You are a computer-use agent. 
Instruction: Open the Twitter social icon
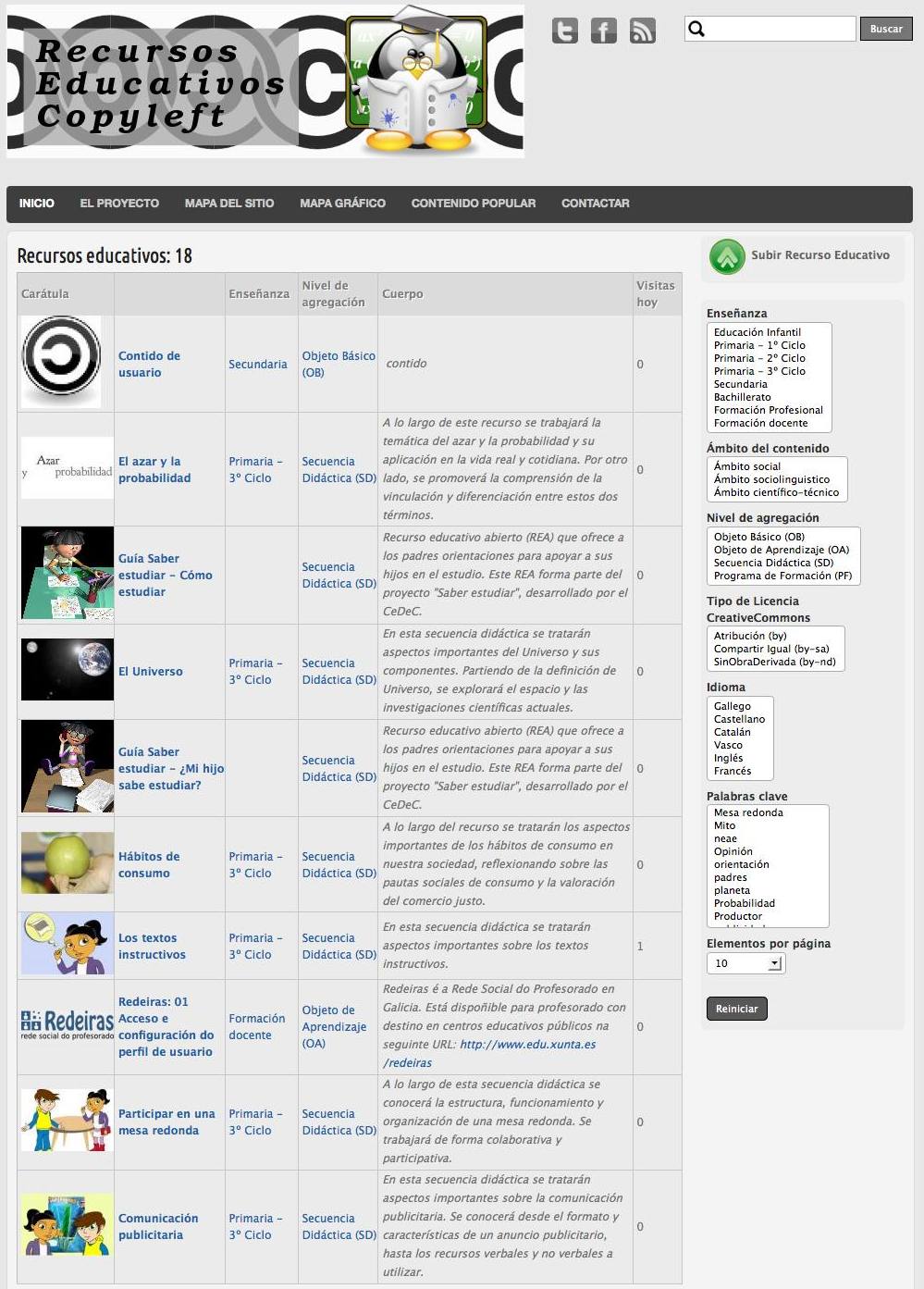pyautogui.click(x=564, y=31)
